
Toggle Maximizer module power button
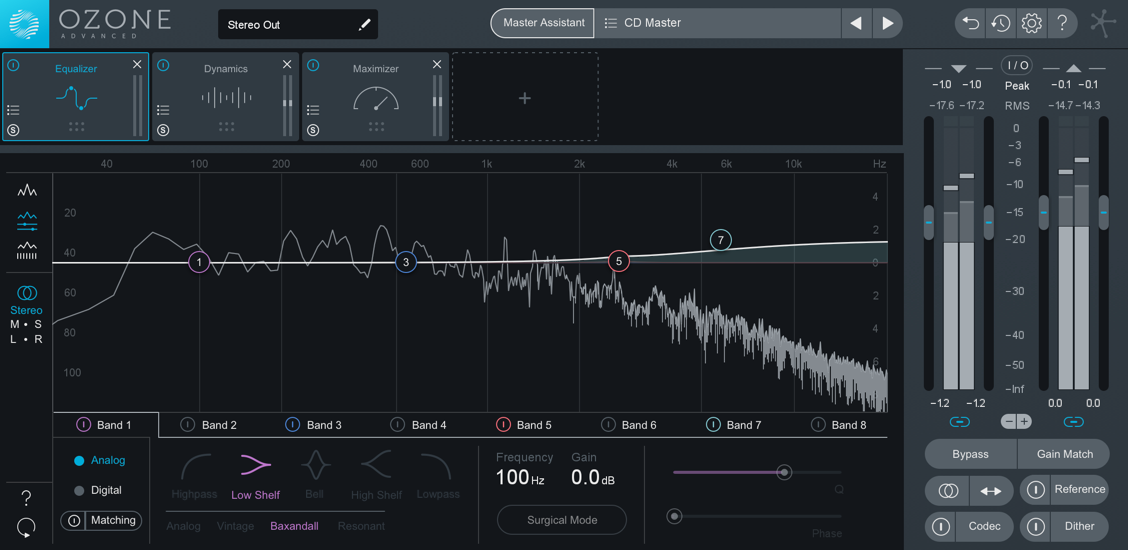(313, 65)
